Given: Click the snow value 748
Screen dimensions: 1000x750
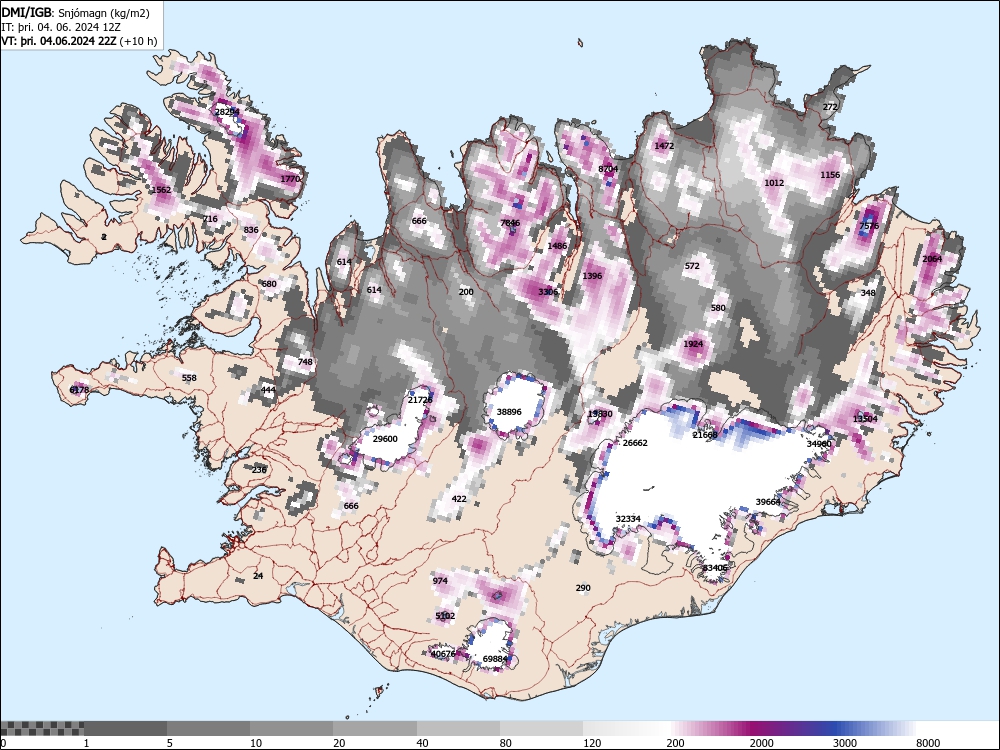Looking at the screenshot, I should coord(305,362).
